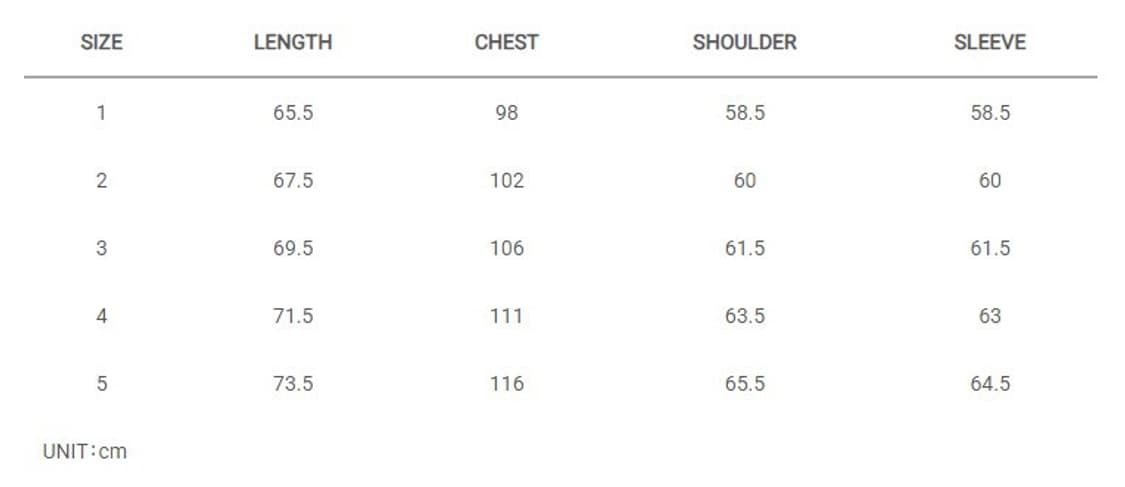Click sleeve value 64.5
The height and width of the screenshot is (487, 1125).
point(990,384)
